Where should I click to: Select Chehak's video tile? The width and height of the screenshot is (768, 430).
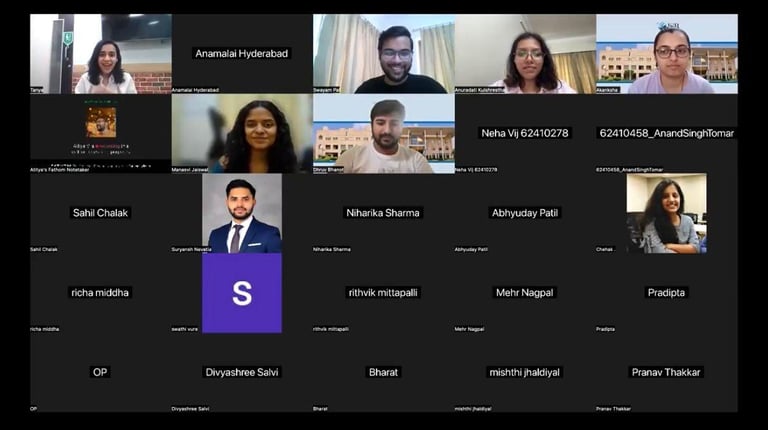pyautogui.click(x=667, y=213)
